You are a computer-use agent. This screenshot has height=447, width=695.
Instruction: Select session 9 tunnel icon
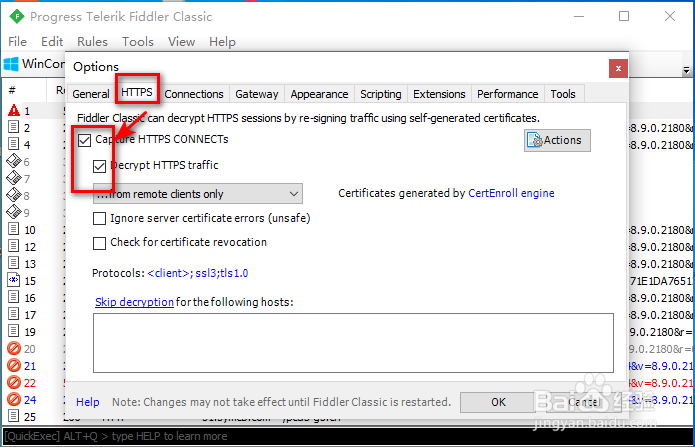click(x=14, y=212)
